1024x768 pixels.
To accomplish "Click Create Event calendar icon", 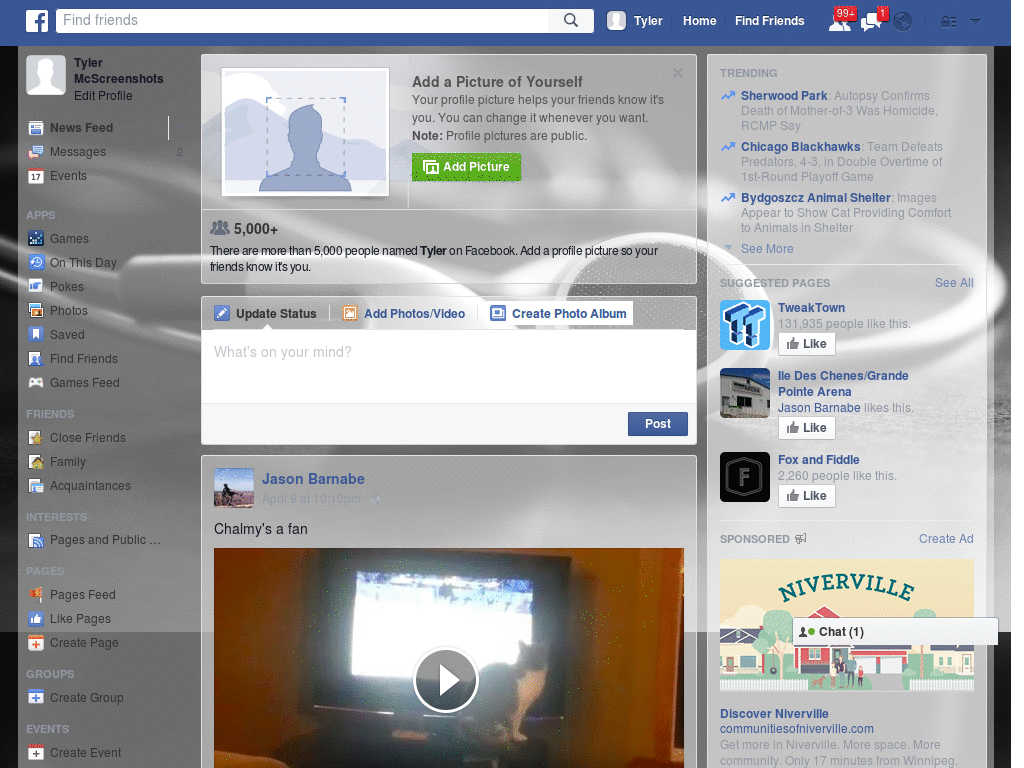I will coord(36,753).
